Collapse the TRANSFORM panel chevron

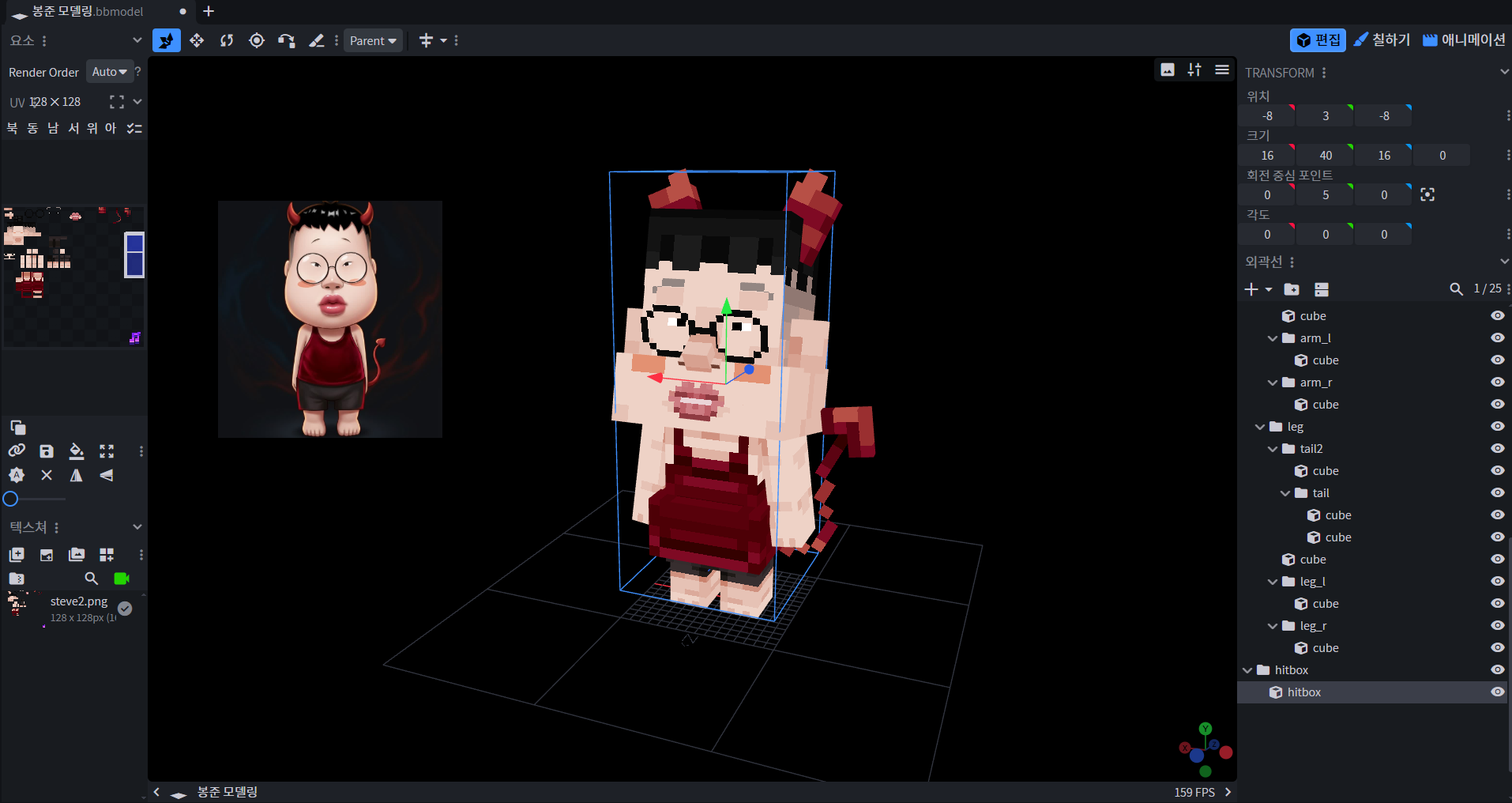(1504, 72)
